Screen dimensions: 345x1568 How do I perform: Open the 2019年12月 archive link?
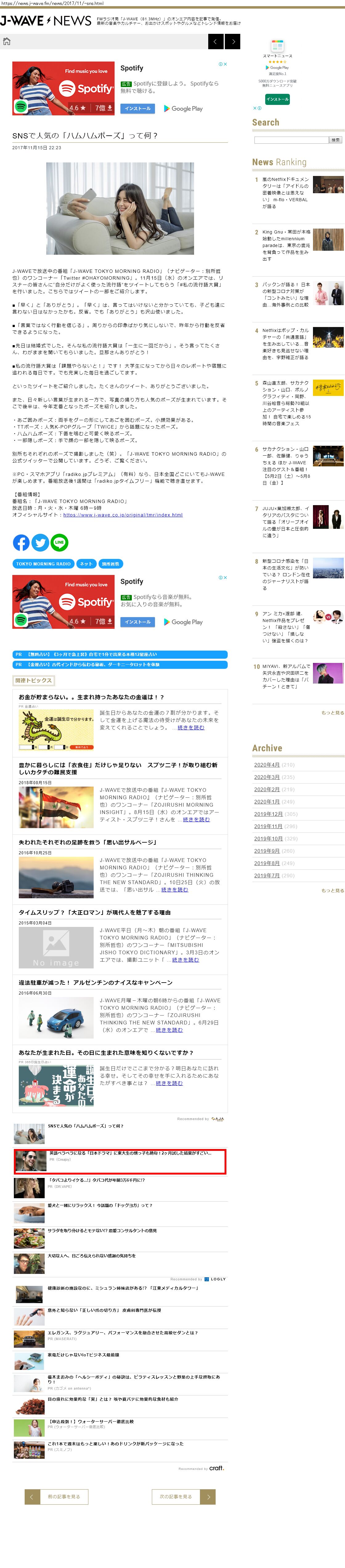tap(268, 814)
